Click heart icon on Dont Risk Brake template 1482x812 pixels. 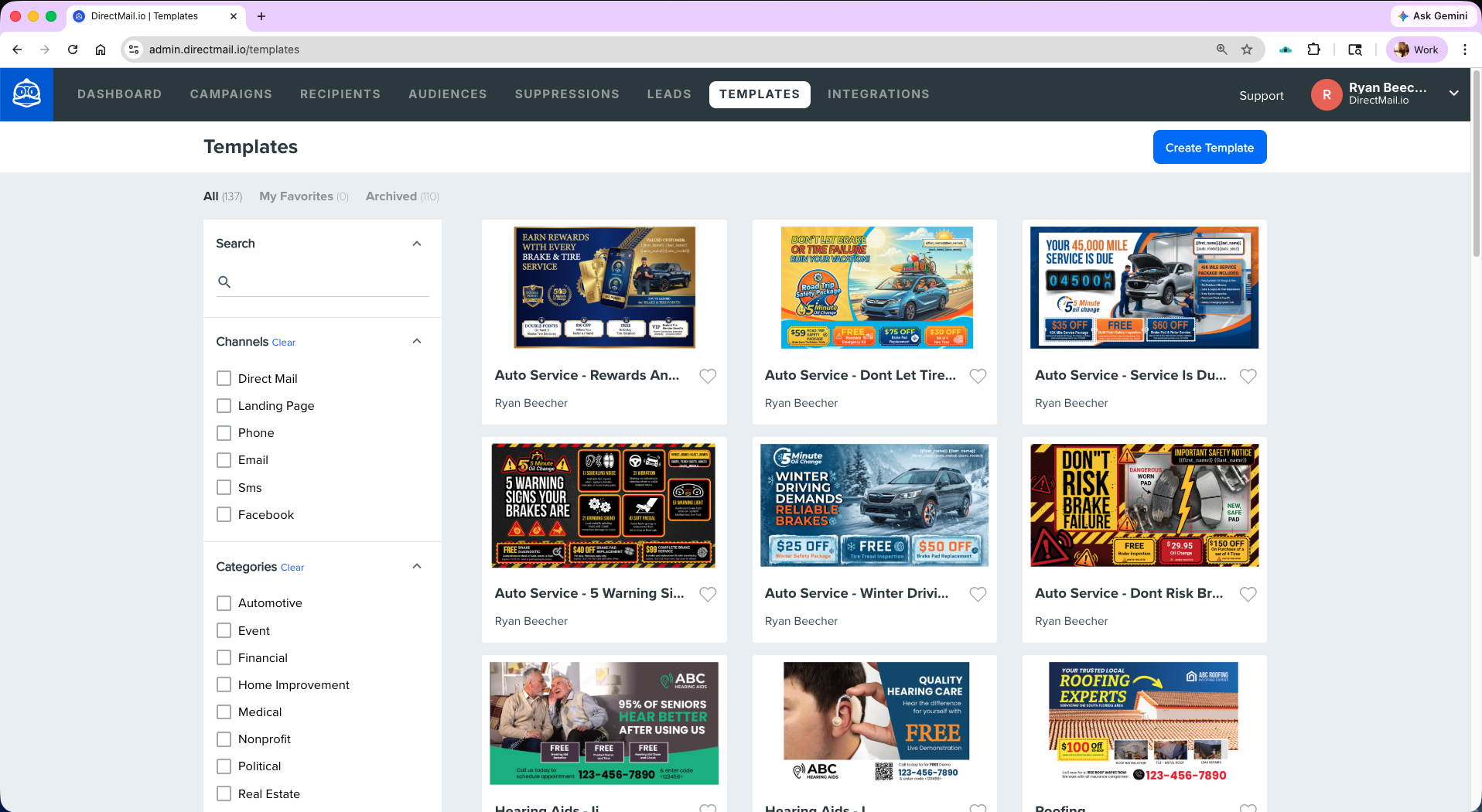point(1248,595)
